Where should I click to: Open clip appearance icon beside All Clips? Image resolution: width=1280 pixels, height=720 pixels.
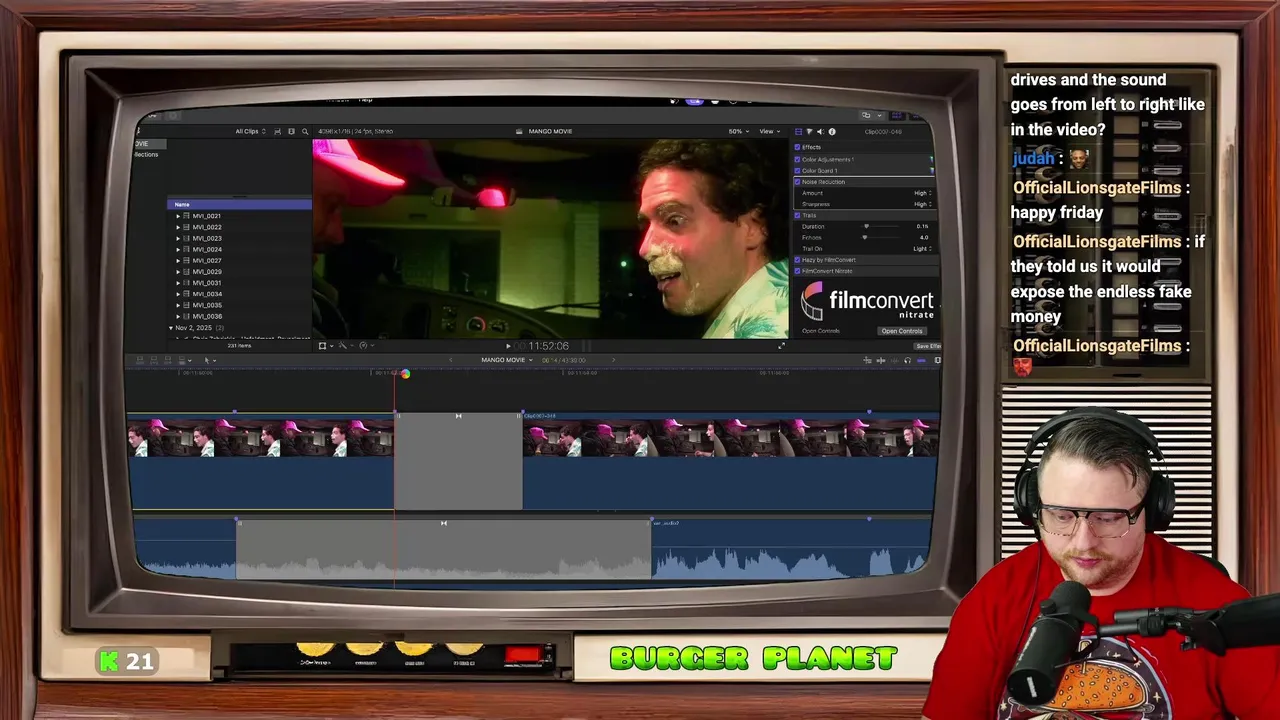point(276,131)
